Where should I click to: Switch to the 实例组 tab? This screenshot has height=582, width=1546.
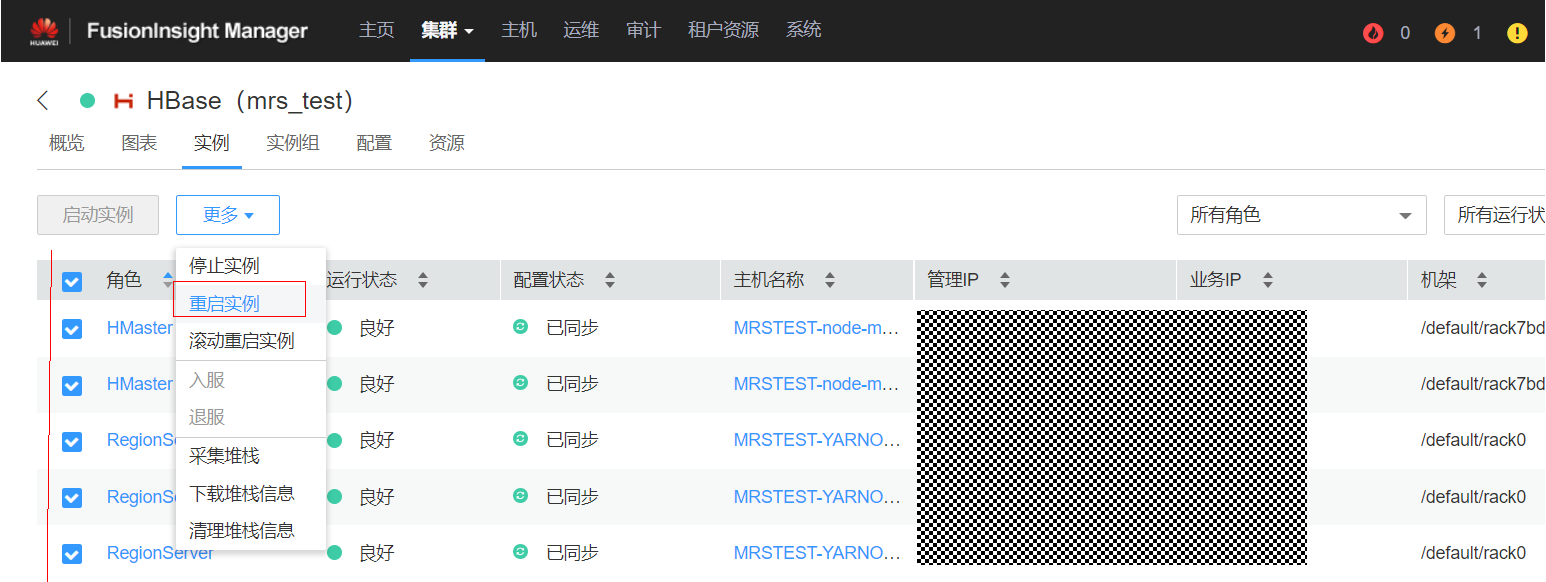tap(293, 143)
